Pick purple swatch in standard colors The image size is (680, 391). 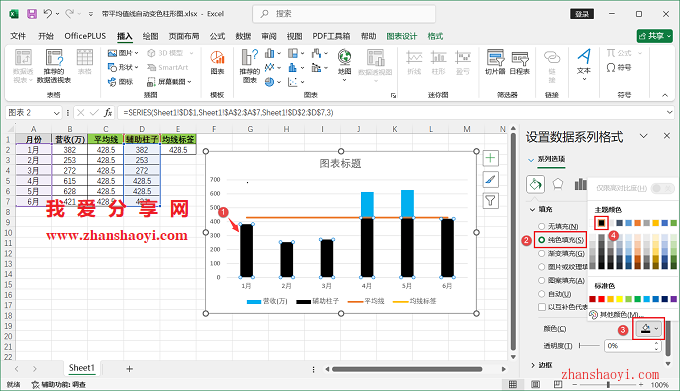pyautogui.click(x=673, y=299)
